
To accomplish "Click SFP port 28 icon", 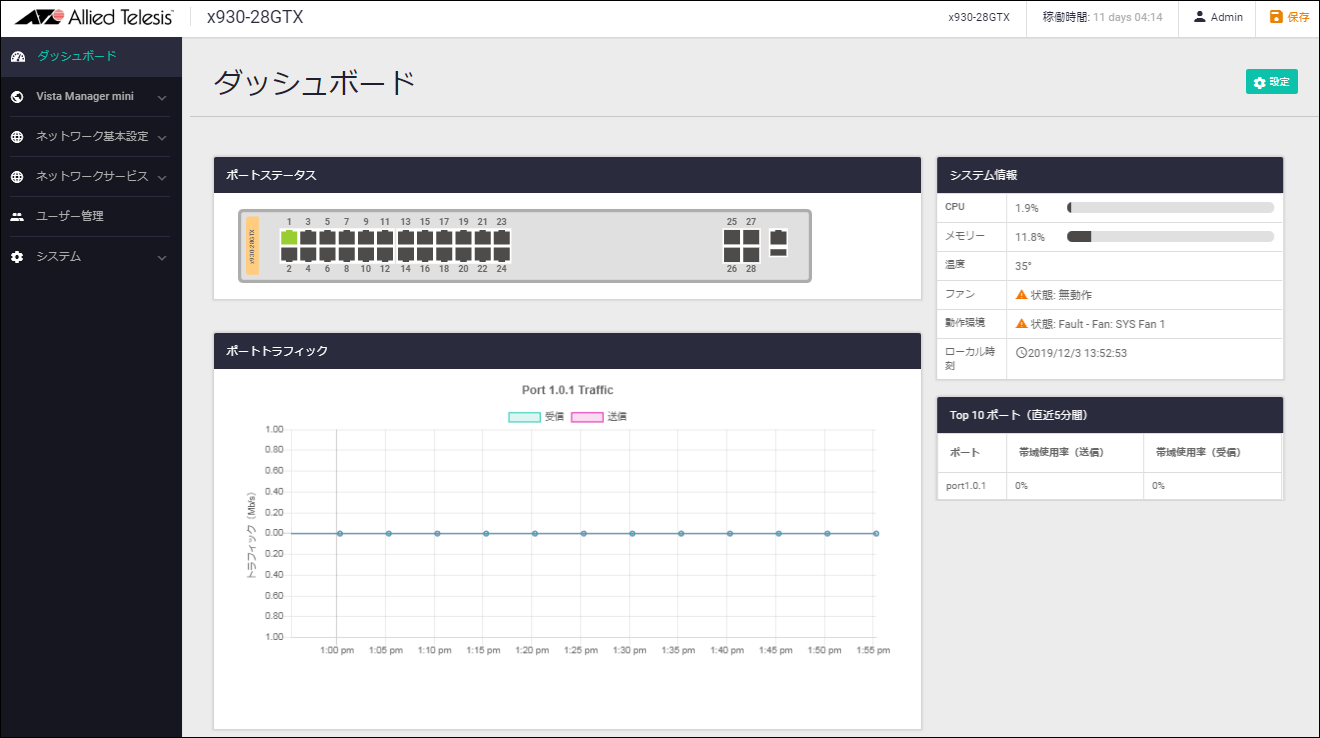I will pos(751,255).
